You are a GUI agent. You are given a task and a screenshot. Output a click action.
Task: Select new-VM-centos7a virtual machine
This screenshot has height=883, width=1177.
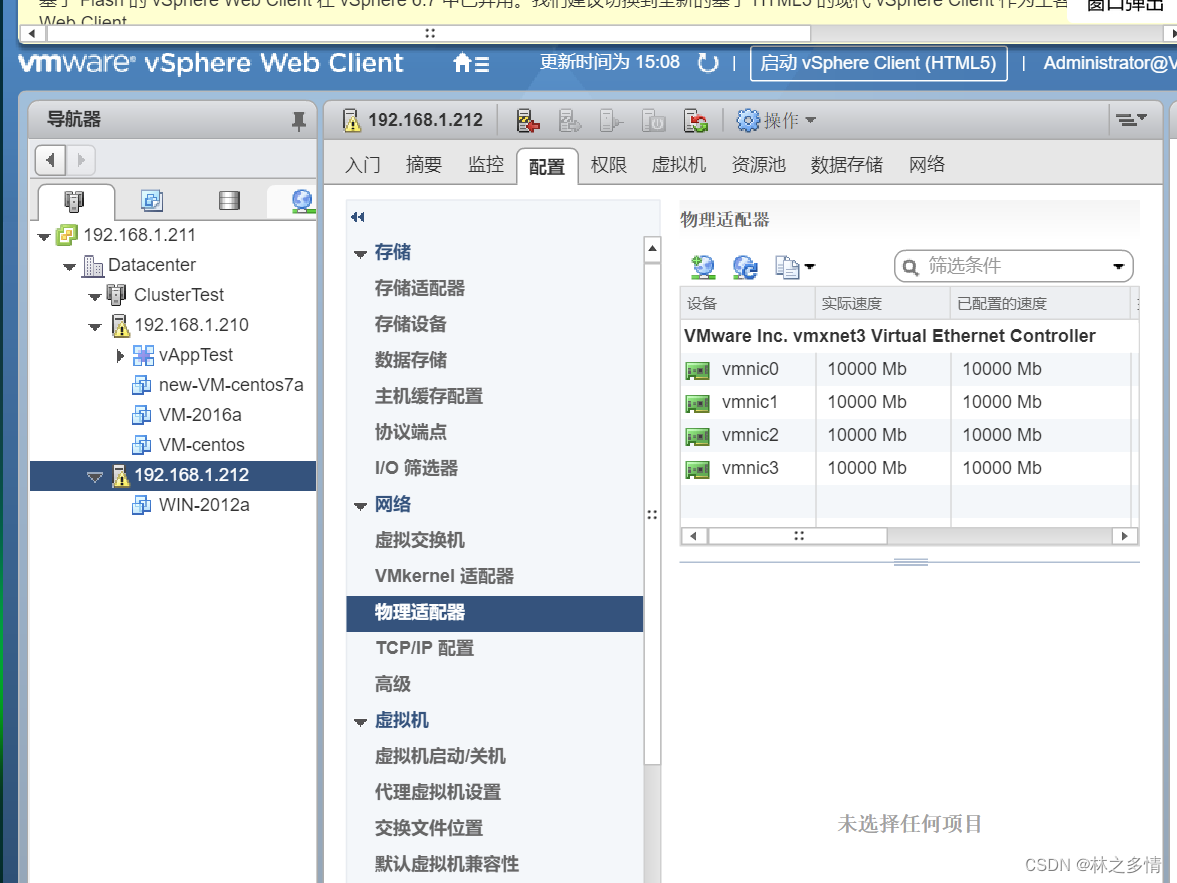click(231, 385)
